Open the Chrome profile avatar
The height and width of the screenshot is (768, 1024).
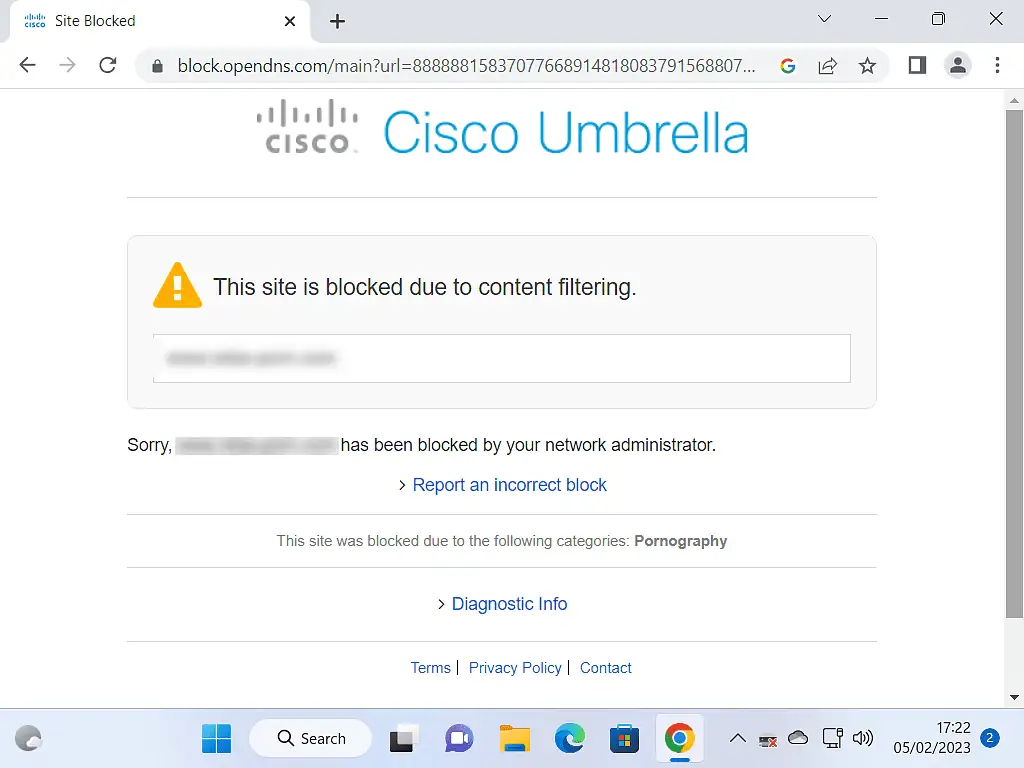click(x=957, y=66)
